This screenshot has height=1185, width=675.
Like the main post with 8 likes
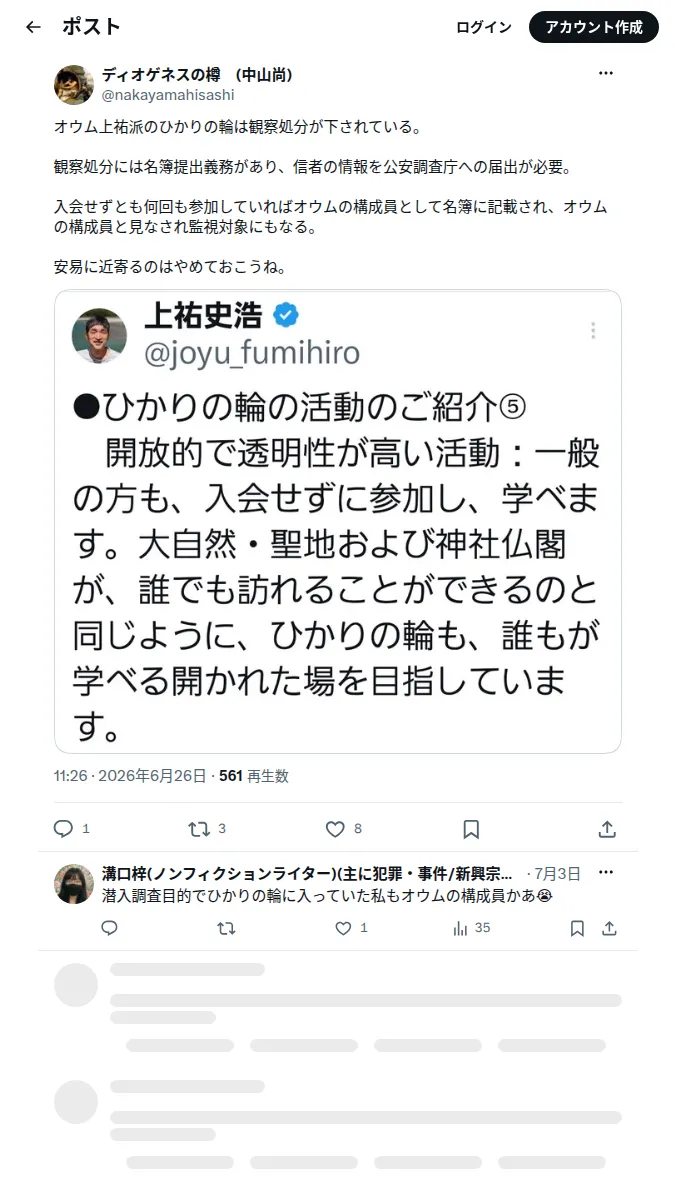pyautogui.click(x=335, y=829)
